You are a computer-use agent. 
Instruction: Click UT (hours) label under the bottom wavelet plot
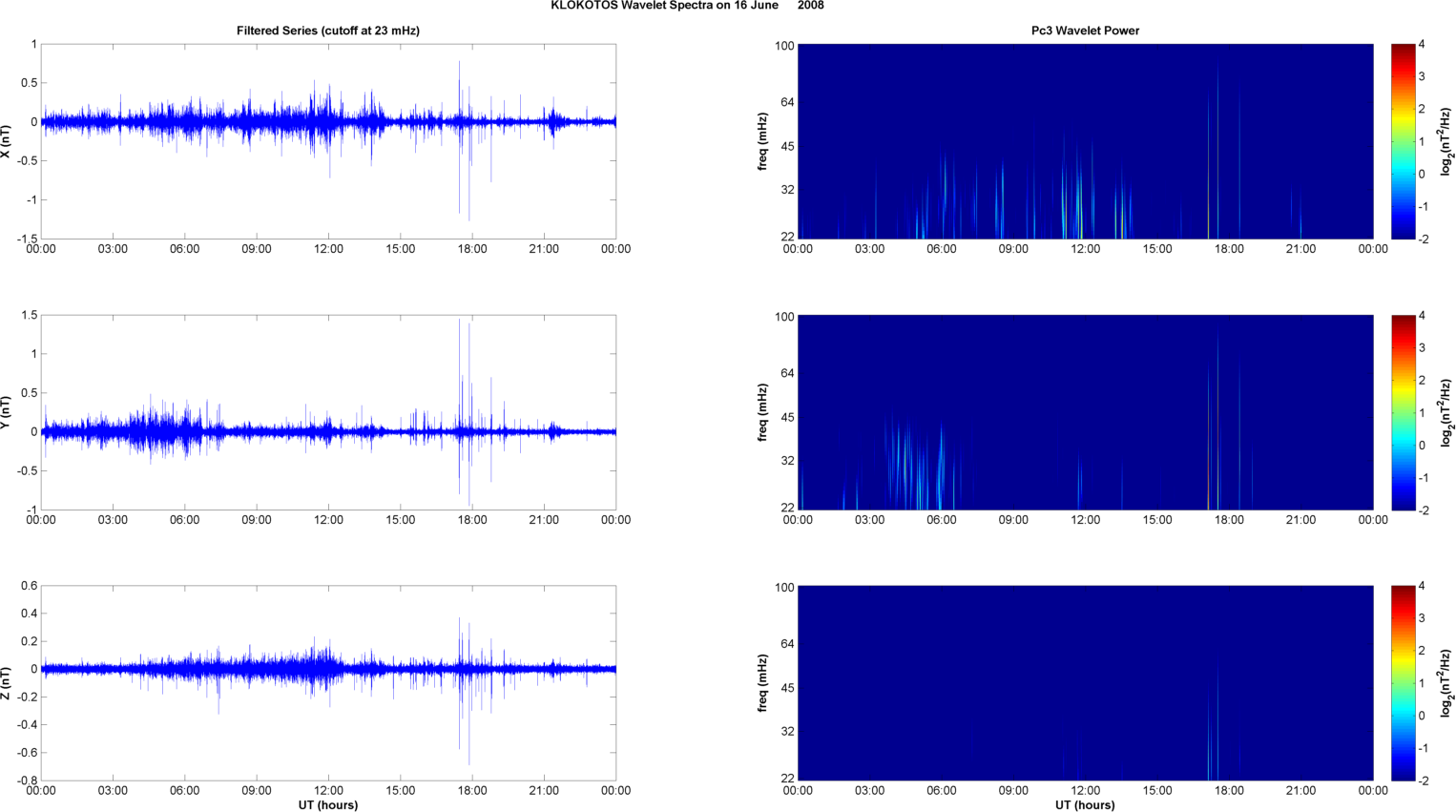tap(1085, 805)
